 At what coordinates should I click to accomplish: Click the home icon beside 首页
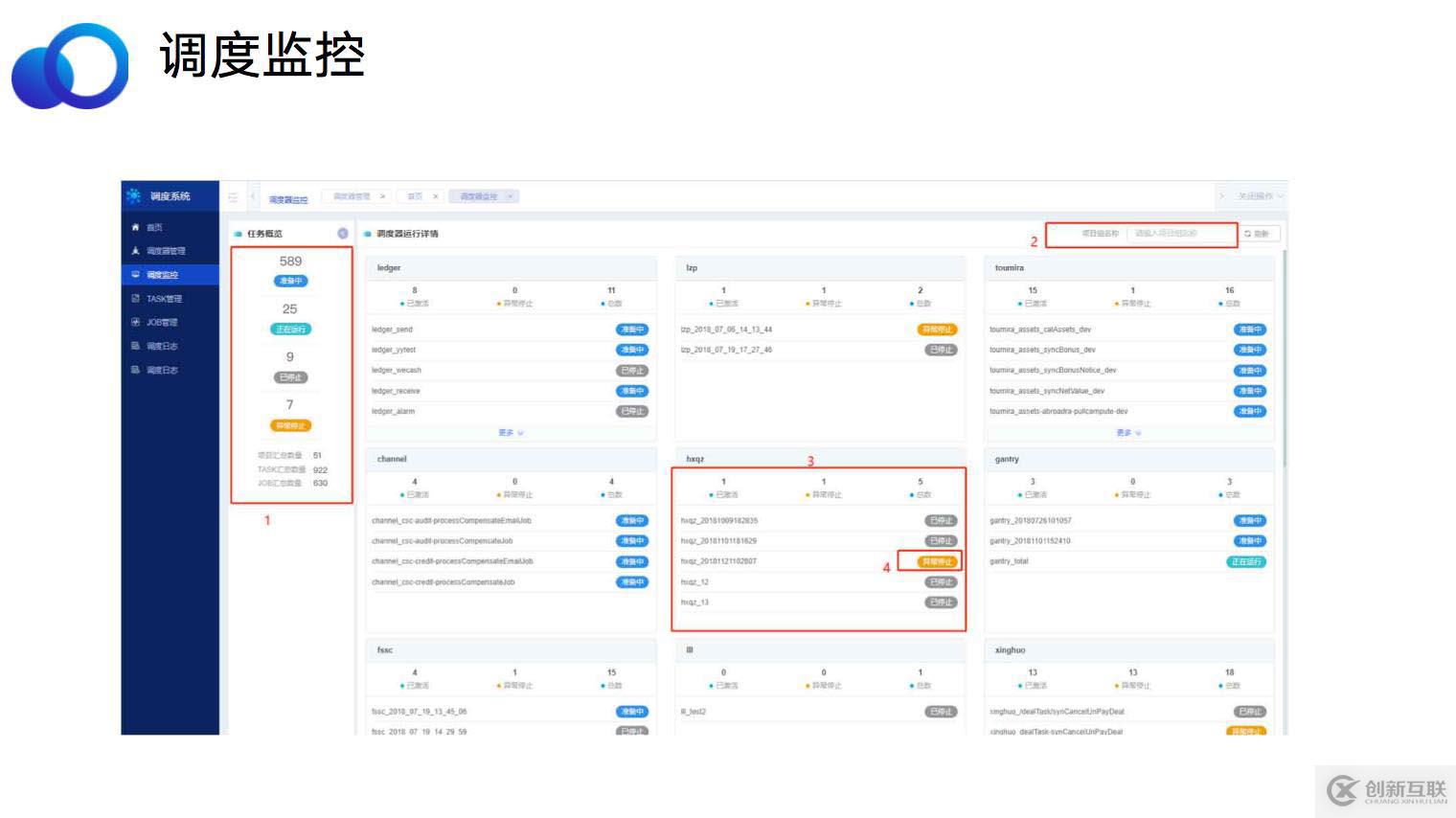coord(135,228)
